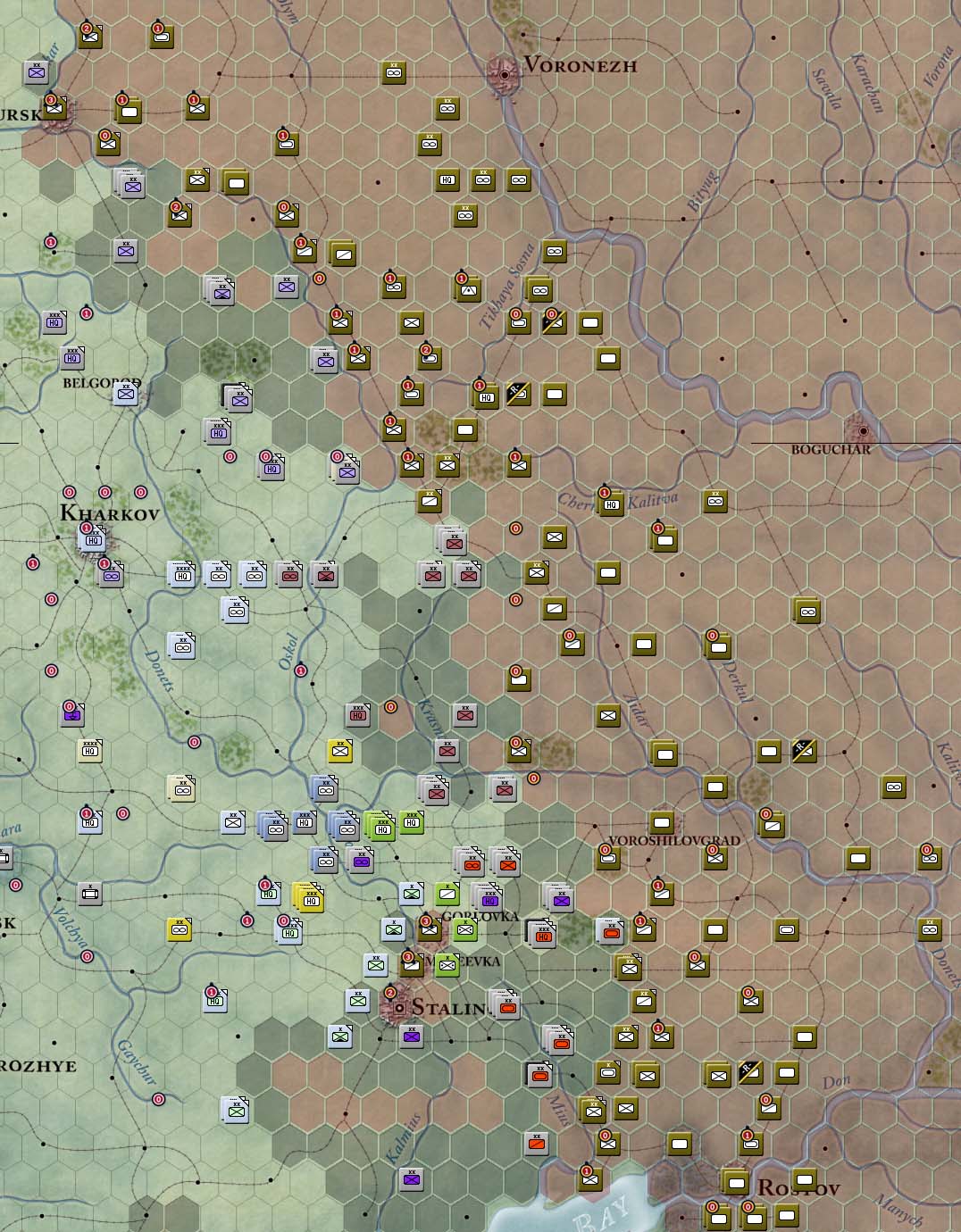Click the Gaychur river label

(136, 1062)
